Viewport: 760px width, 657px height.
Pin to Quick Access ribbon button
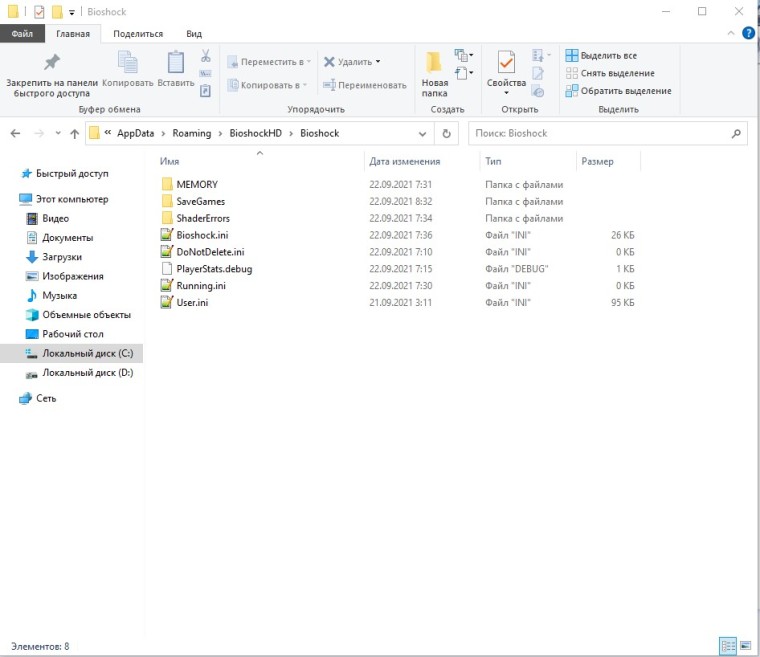click(x=52, y=74)
